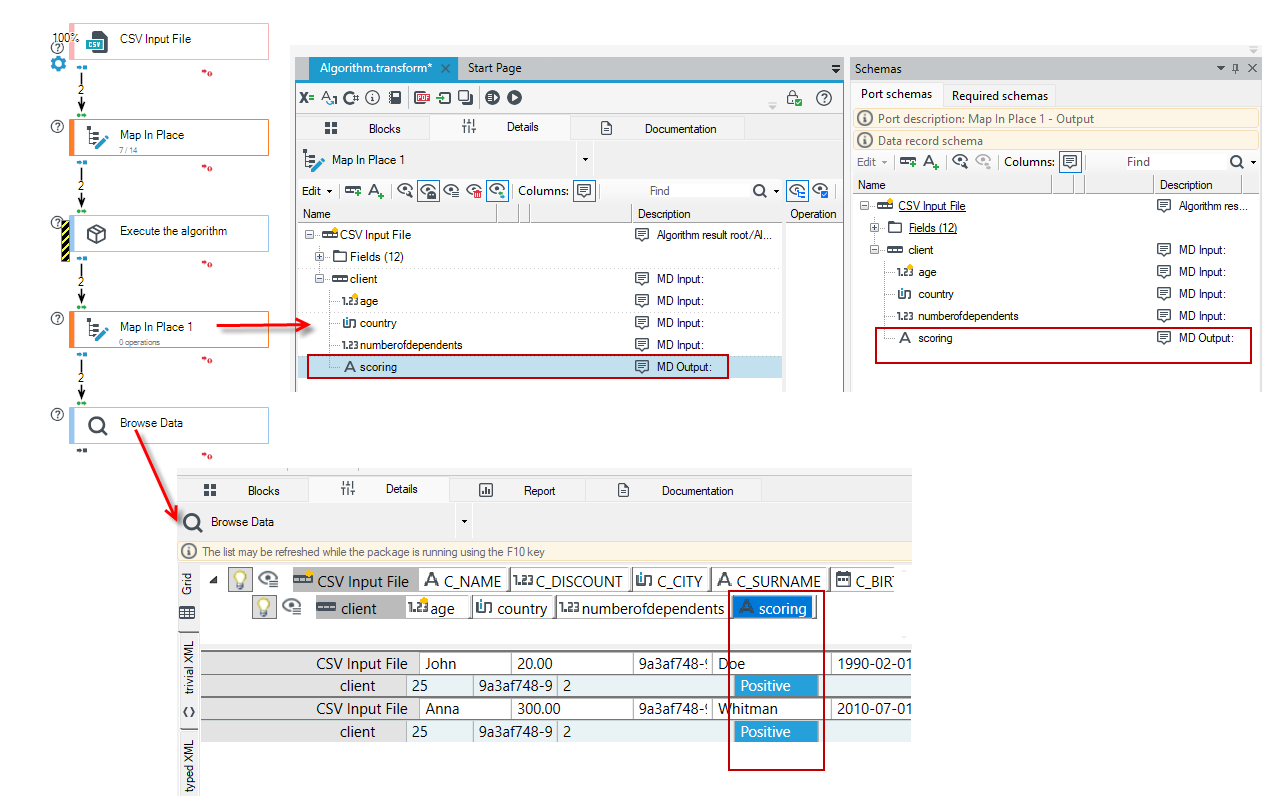The image size is (1262, 796).
Task: Click the help icon beside Map In Place block
Action: tap(57, 126)
